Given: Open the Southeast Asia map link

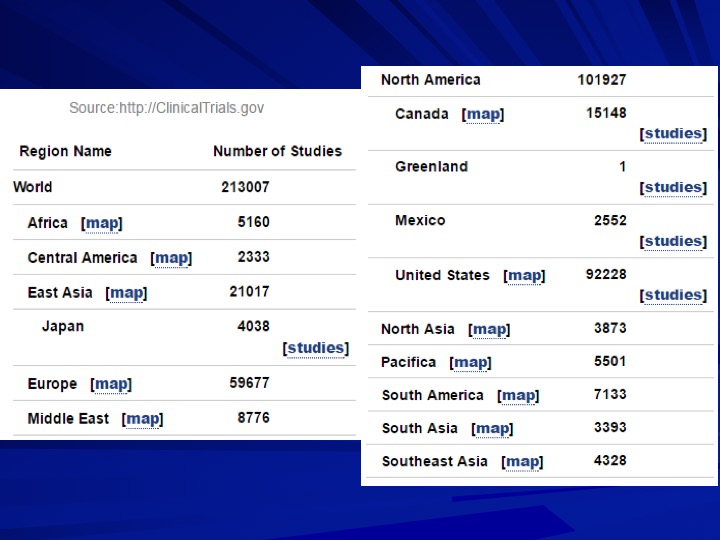Looking at the screenshot, I should coord(522,462).
